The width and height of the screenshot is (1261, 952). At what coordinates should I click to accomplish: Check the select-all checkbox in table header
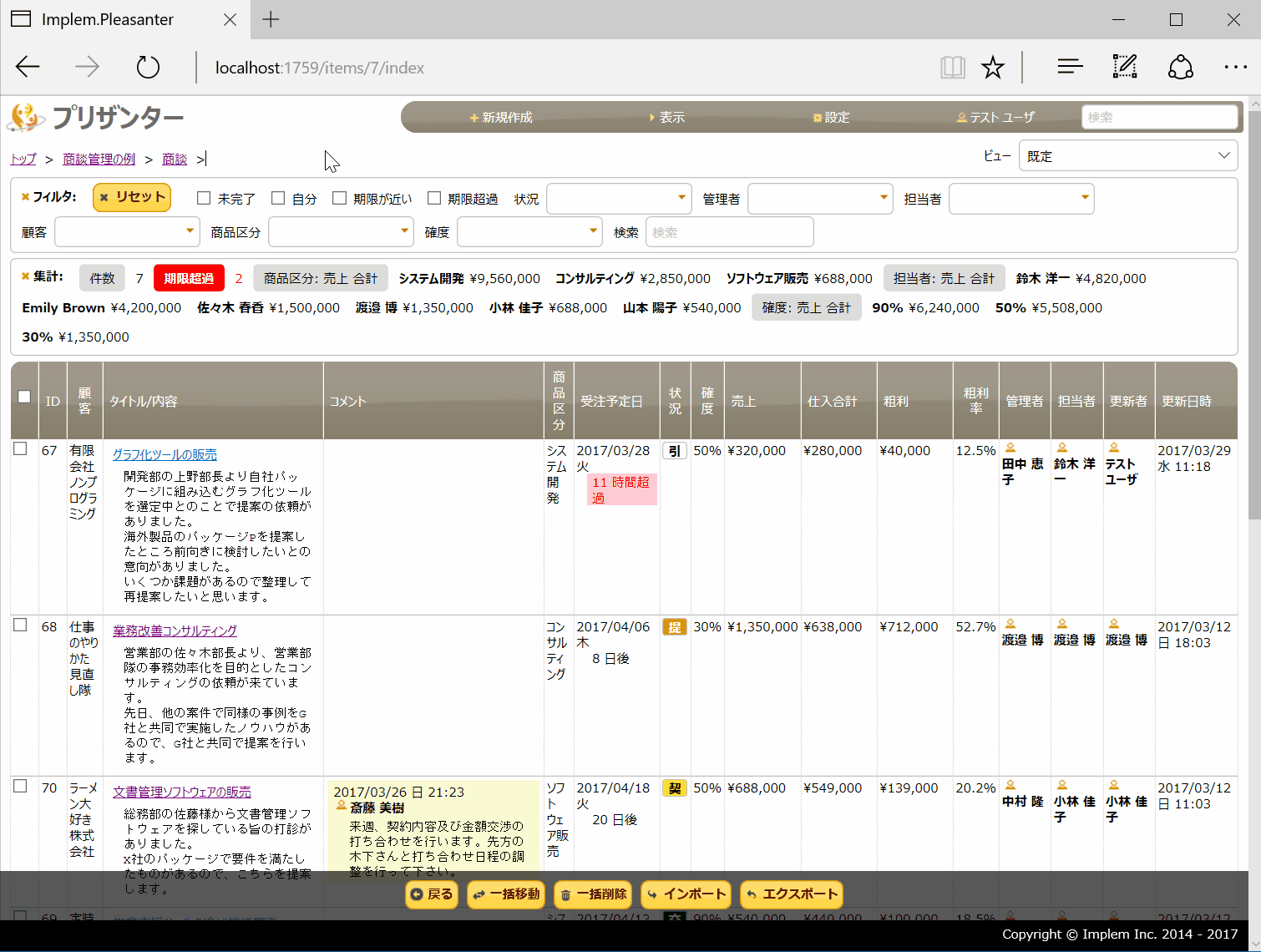coord(24,397)
